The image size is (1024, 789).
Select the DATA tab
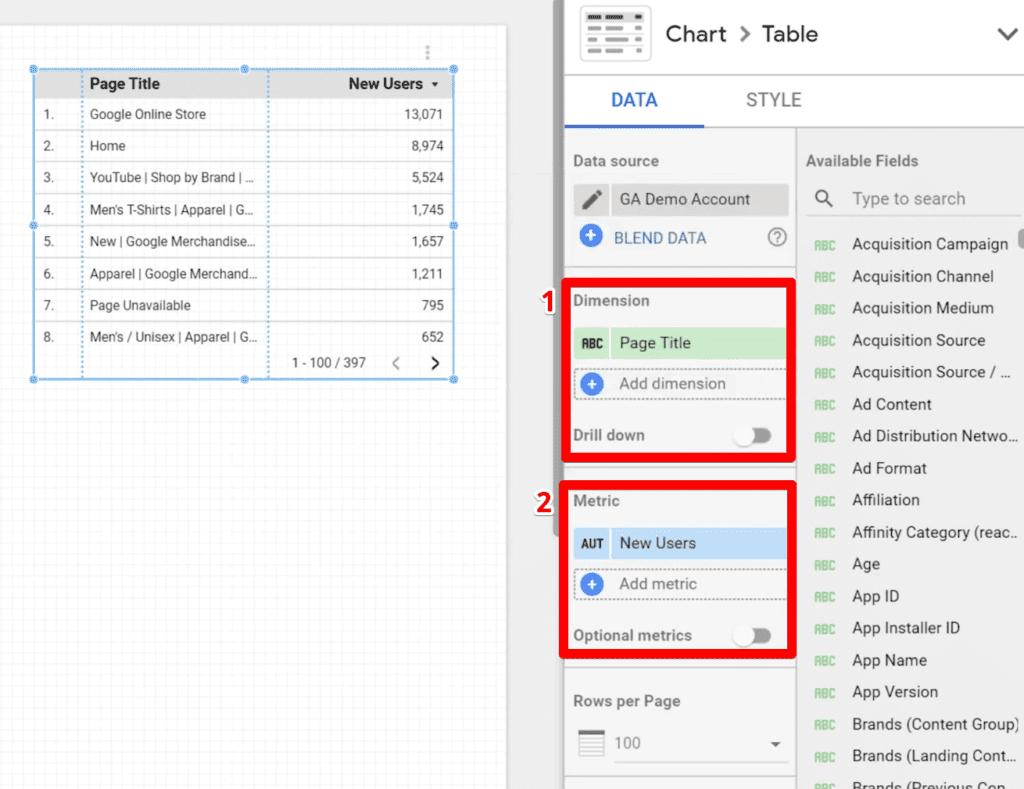[x=633, y=100]
